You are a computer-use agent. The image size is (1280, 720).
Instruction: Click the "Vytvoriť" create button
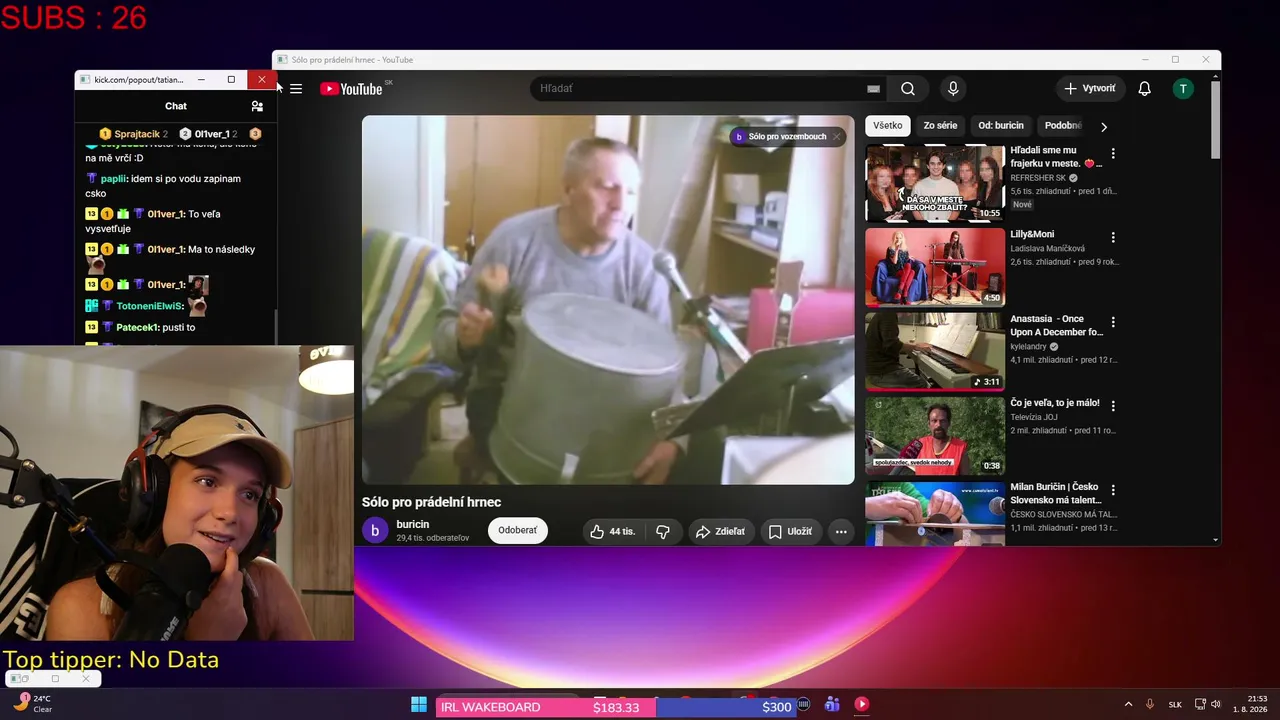coord(1090,89)
